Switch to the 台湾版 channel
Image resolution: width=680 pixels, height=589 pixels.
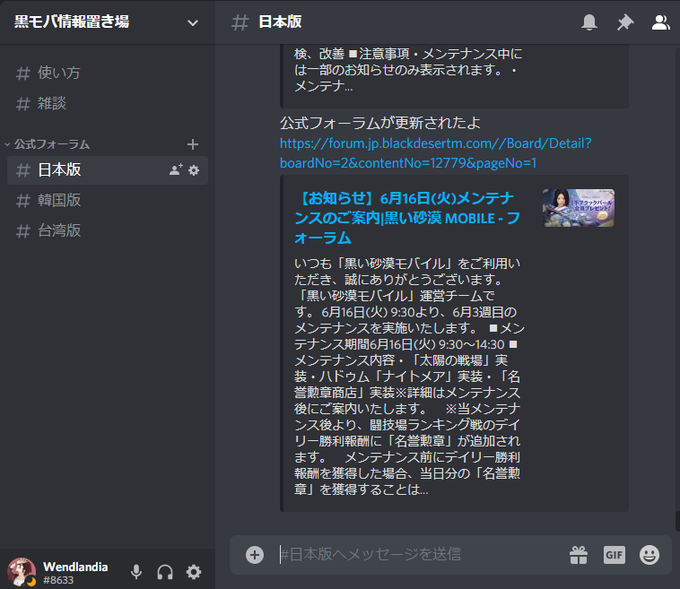108,231
